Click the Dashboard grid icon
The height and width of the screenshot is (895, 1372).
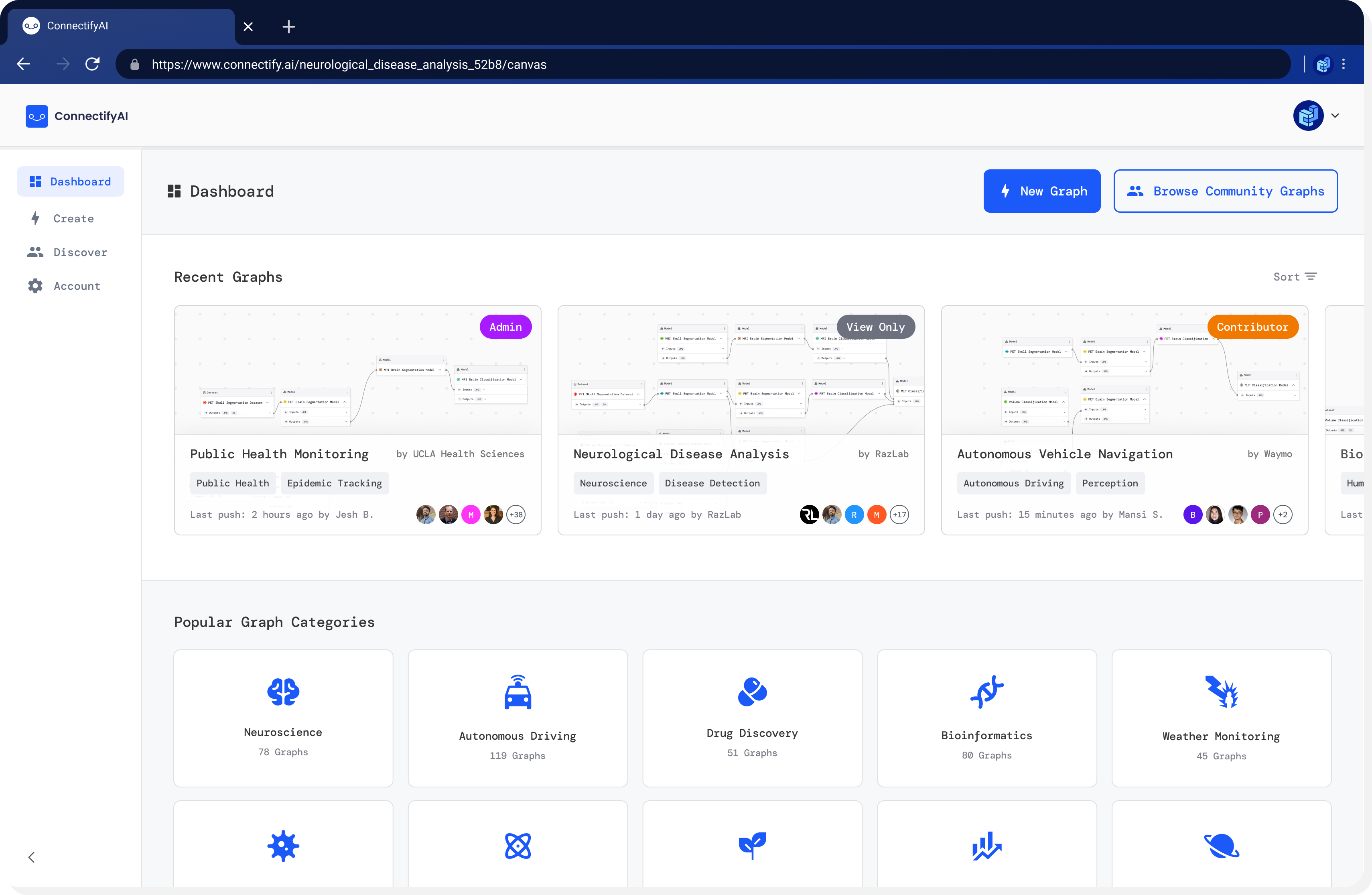coord(35,181)
